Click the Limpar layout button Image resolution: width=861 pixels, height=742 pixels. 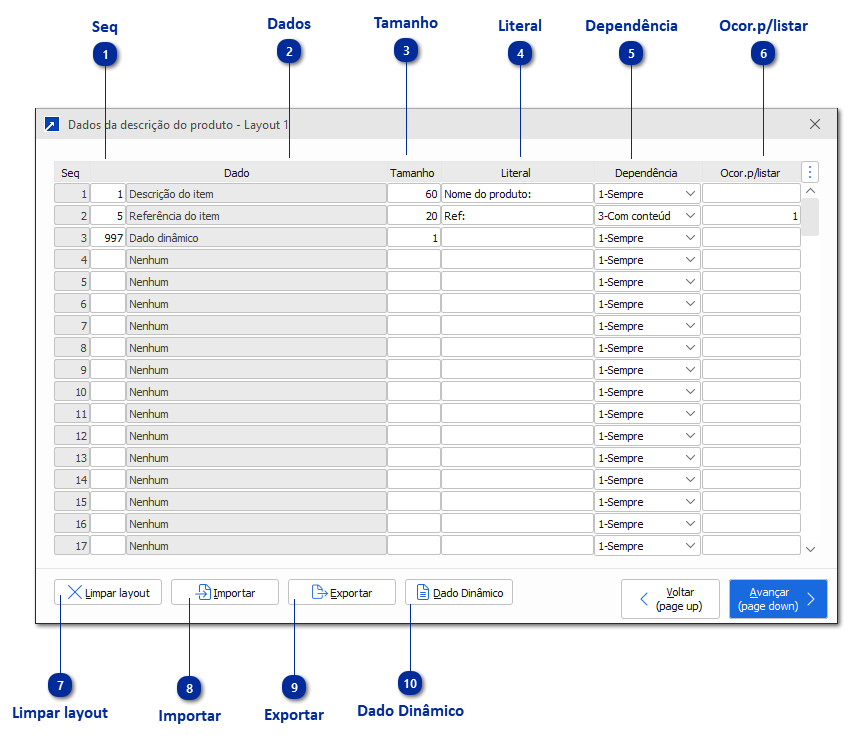click(108, 592)
